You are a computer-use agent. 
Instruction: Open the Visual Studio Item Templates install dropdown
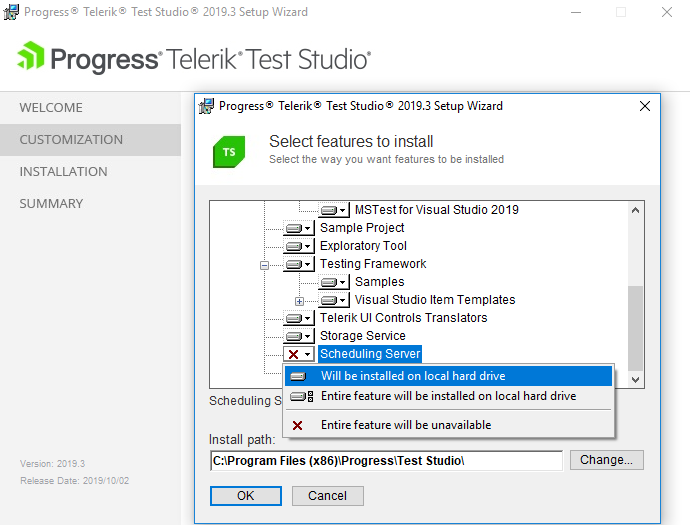(334, 301)
